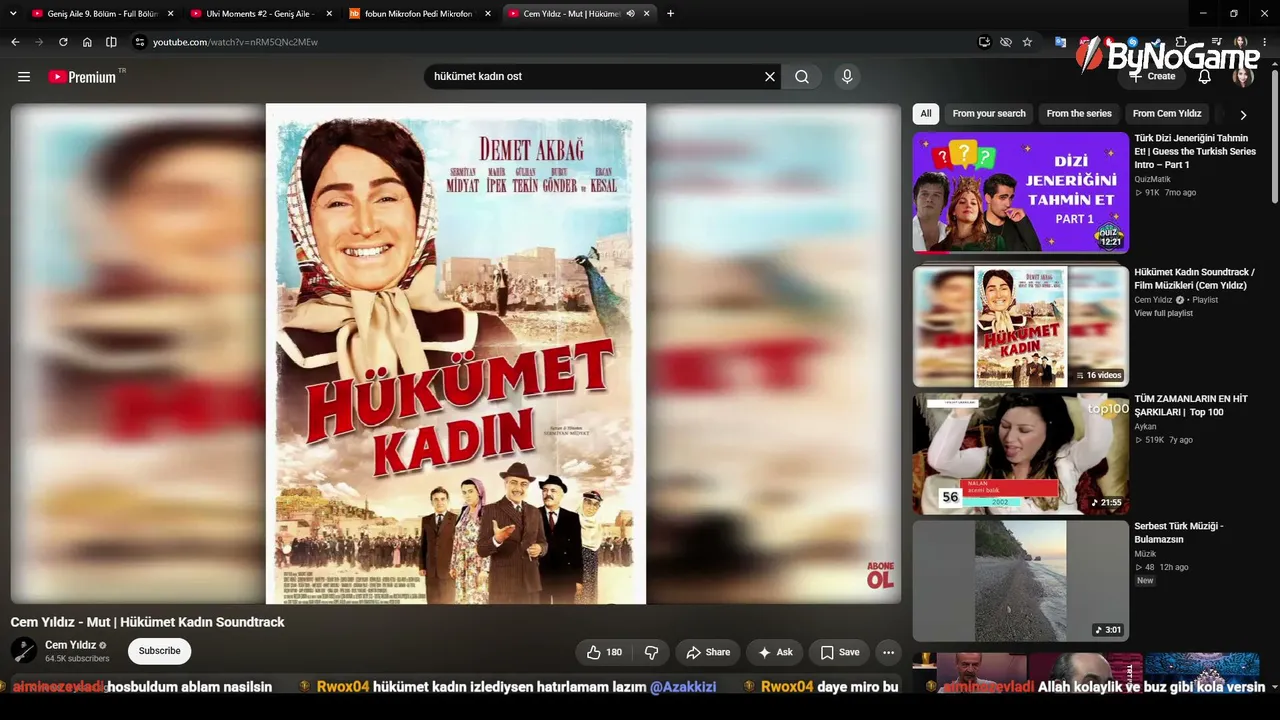Subscribe to Cem Yıldız channel

coord(160,651)
